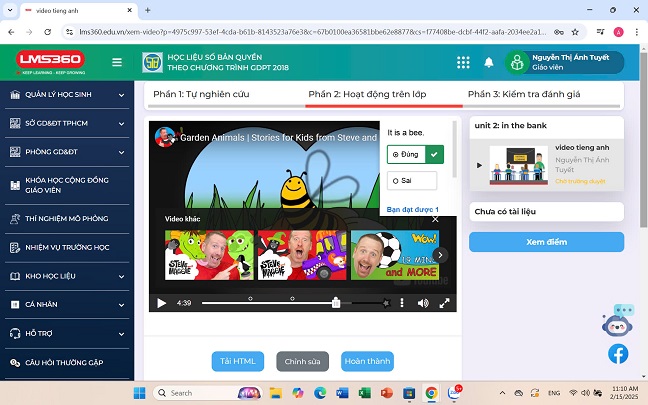Screen dimensions: 648x405
Task: Jump to second question marker on timeline
Action: (292, 298)
